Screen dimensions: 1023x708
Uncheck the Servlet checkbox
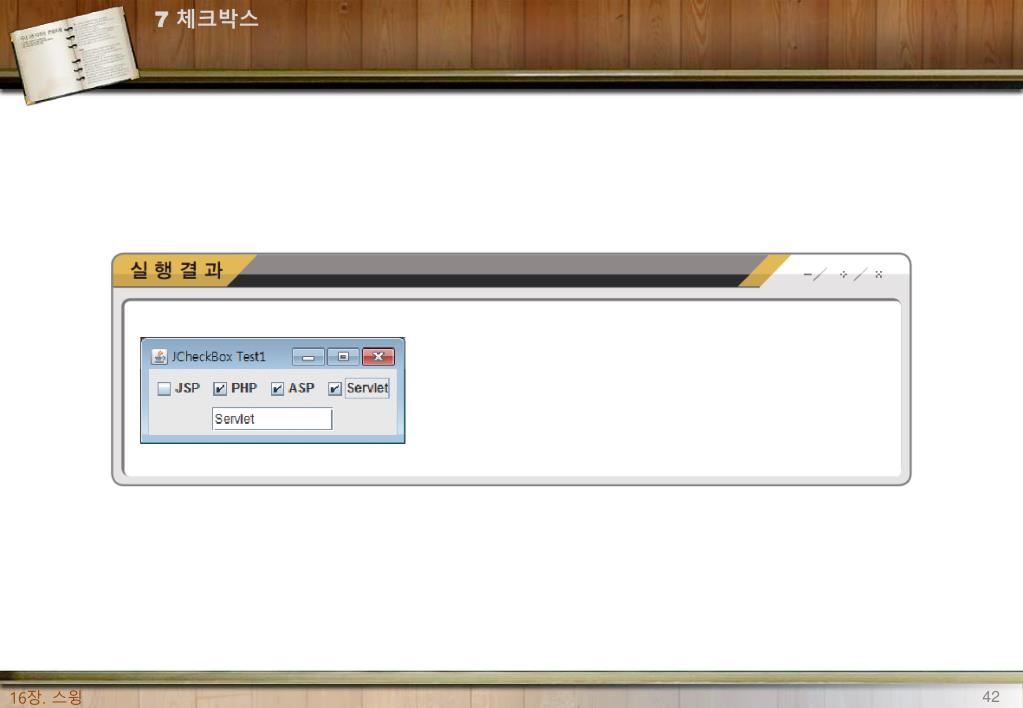coord(335,389)
